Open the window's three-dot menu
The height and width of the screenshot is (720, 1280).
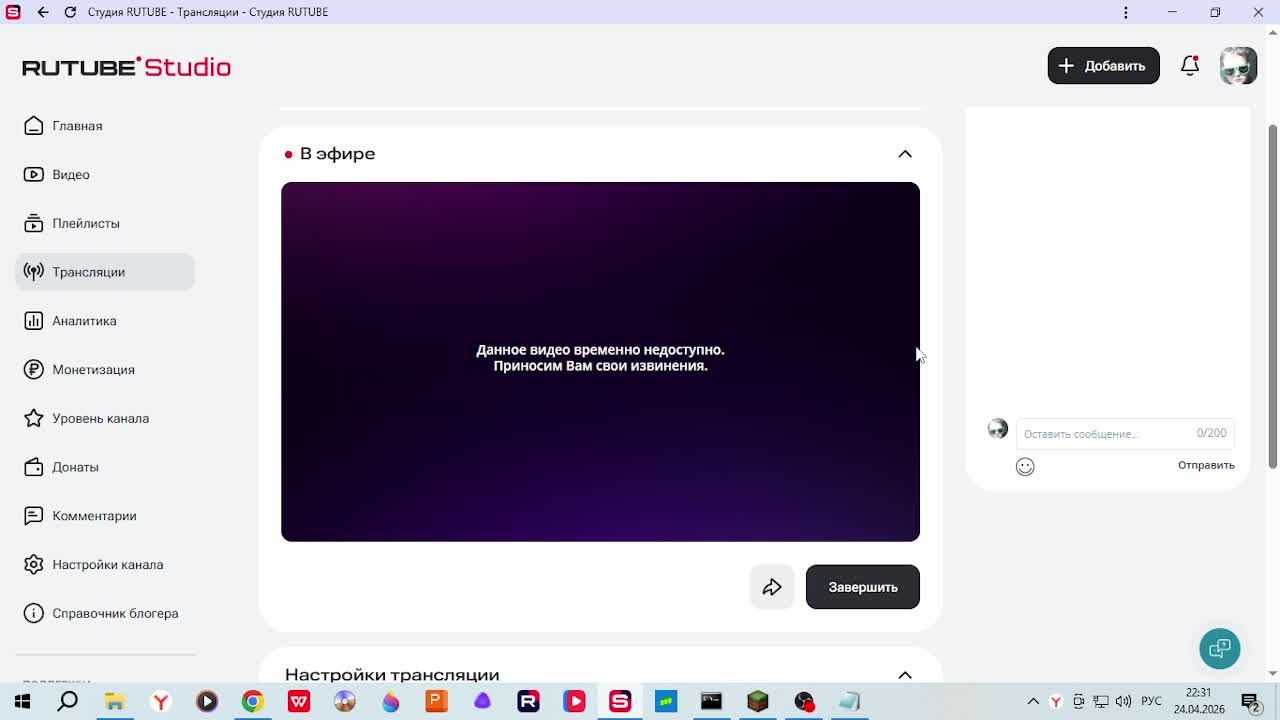1126,12
